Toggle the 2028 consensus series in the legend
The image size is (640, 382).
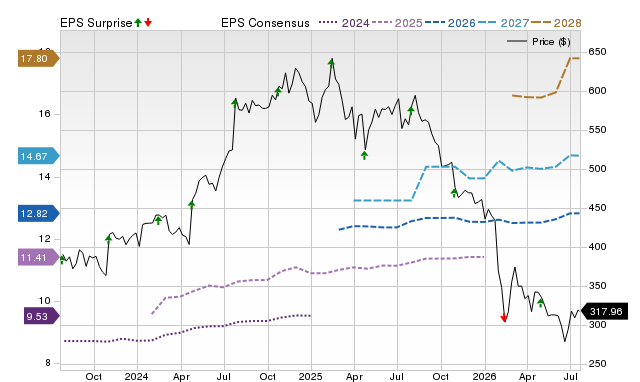pyautogui.click(x=556, y=23)
